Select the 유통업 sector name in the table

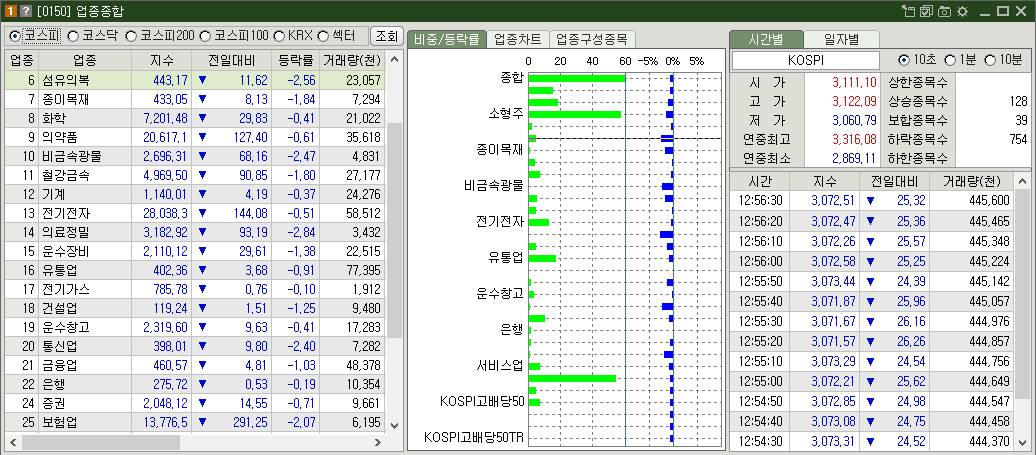click(x=57, y=271)
